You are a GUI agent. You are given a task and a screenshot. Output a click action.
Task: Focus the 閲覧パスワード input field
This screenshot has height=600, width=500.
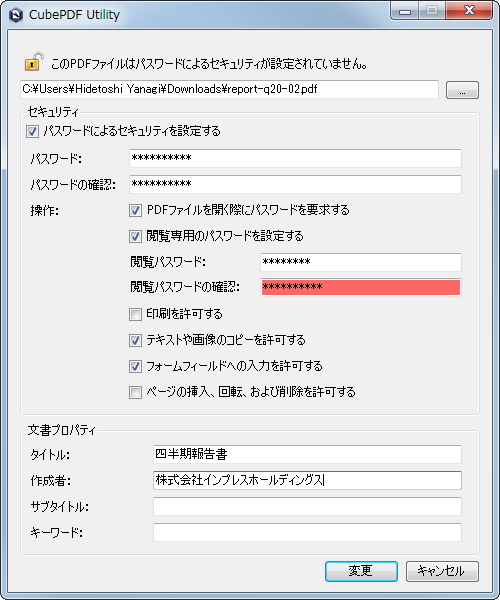(x=361, y=262)
